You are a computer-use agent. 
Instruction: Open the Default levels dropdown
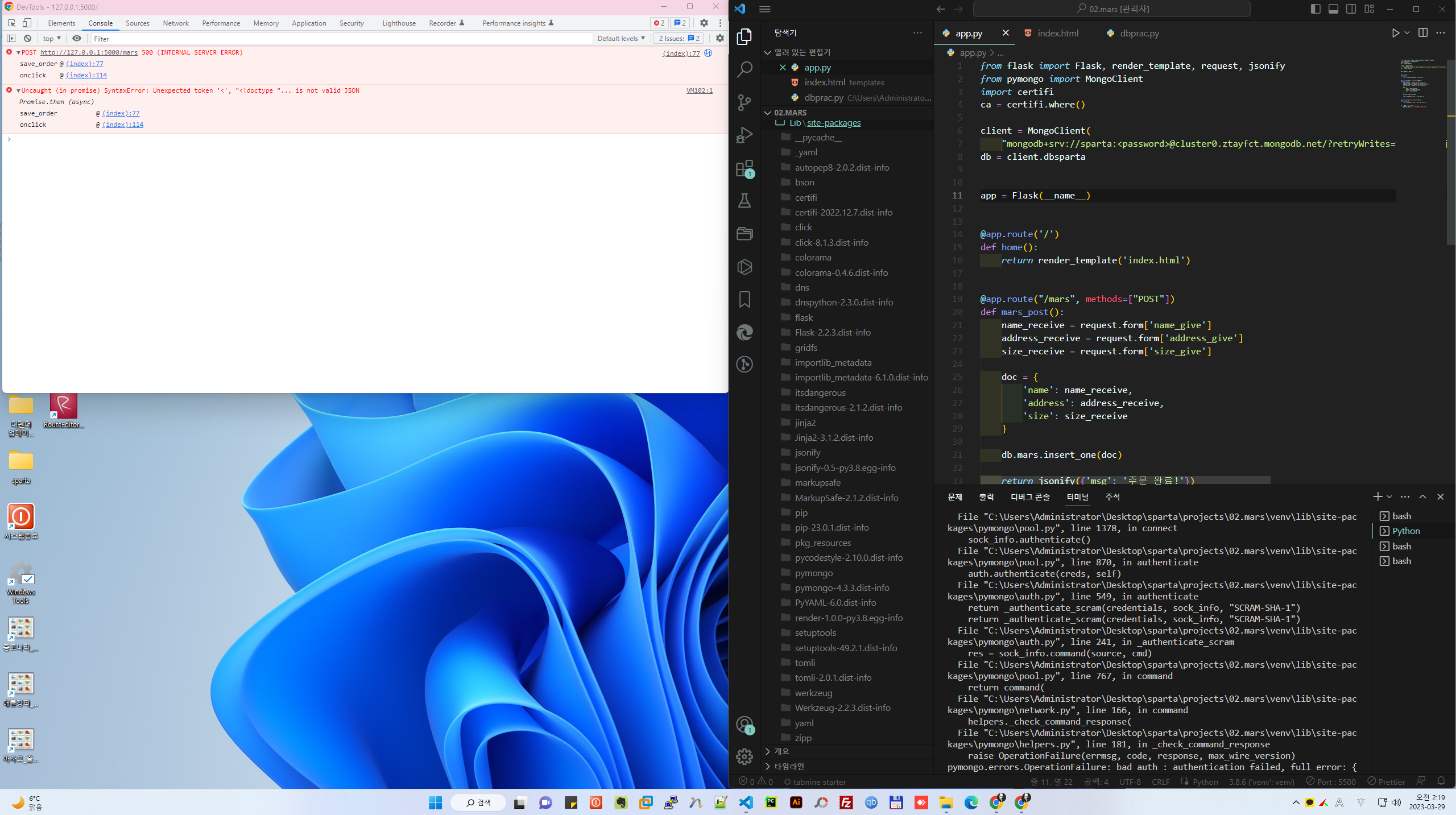[621, 39]
